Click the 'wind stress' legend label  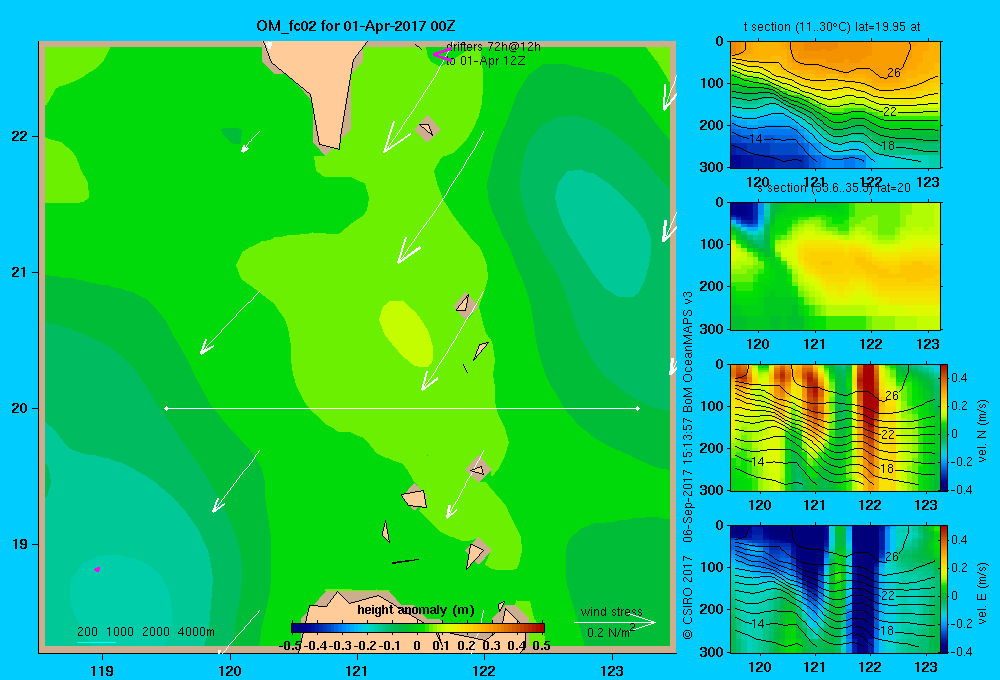coord(612,611)
